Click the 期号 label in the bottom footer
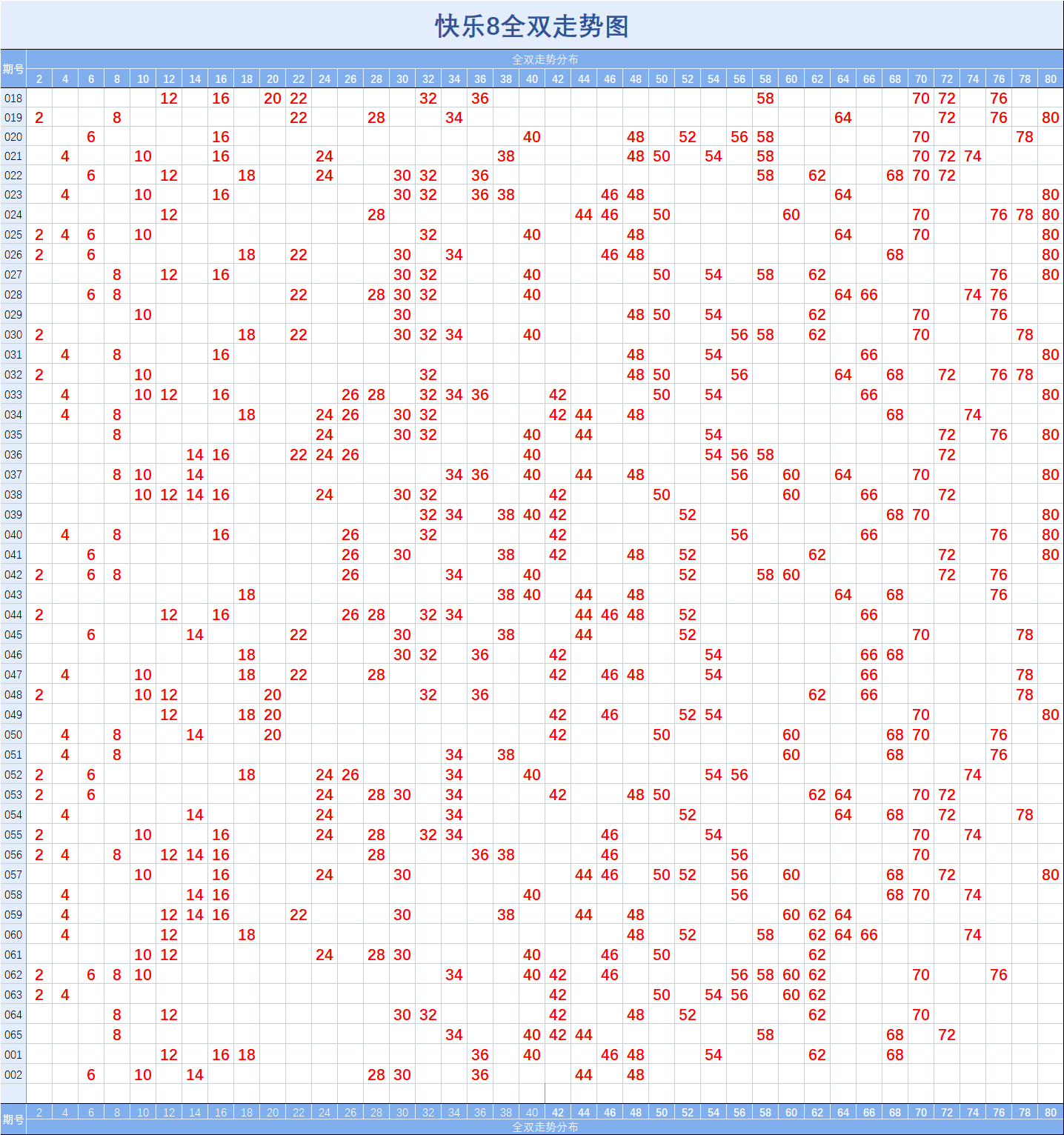This screenshot has height=1135, width=1064. point(13,1119)
